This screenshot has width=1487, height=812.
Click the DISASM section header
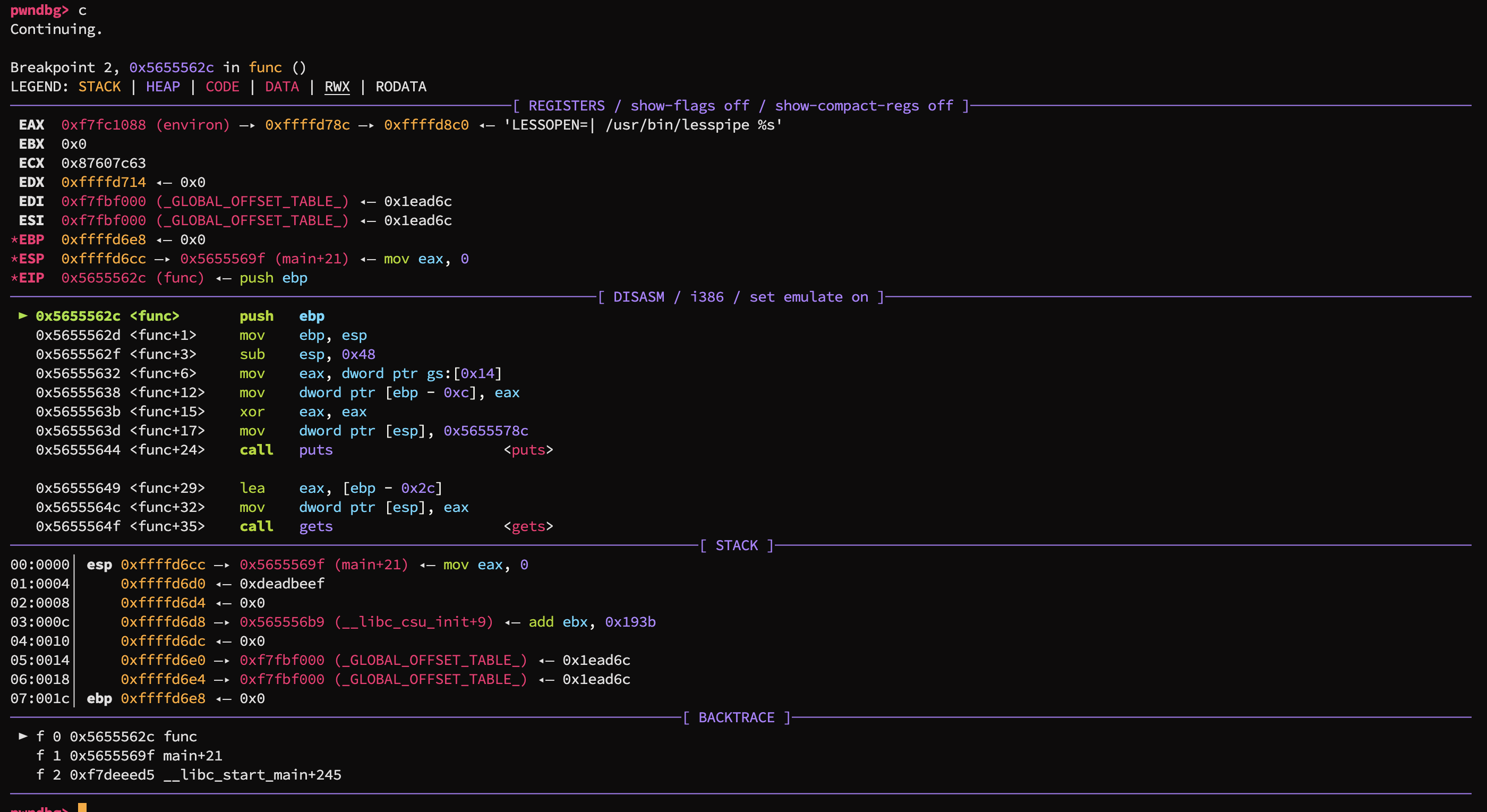click(x=741, y=297)
